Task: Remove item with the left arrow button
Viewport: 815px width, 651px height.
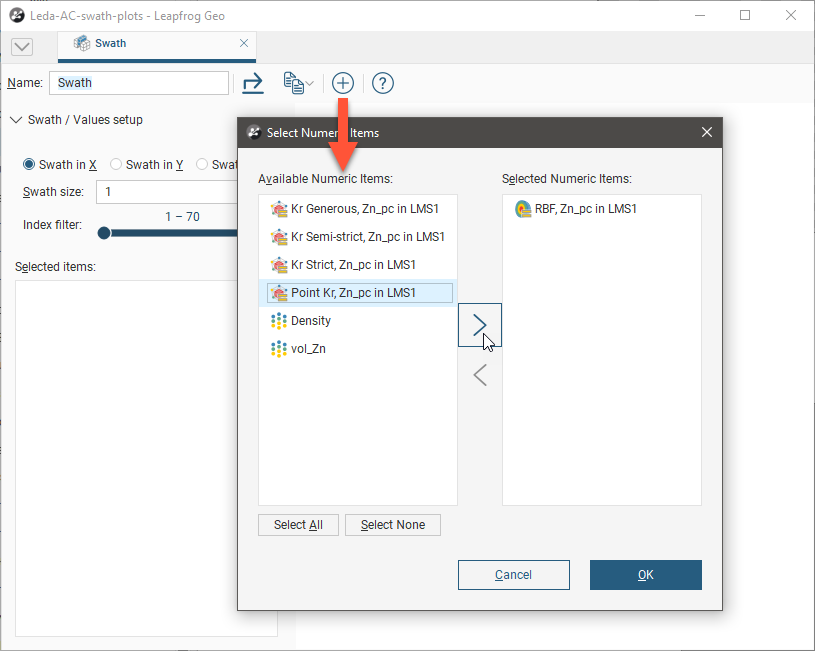Action: pyautogui.click(x=480, y=375)
